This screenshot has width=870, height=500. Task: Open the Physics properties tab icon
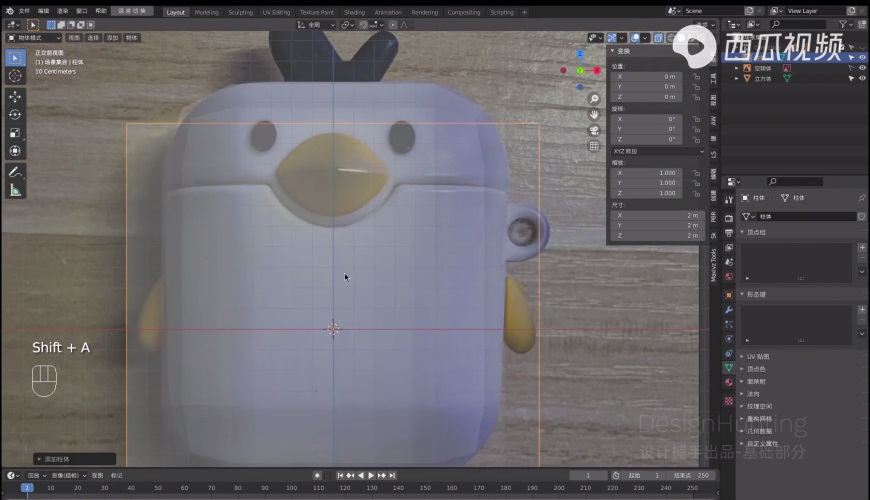[729, 339]
